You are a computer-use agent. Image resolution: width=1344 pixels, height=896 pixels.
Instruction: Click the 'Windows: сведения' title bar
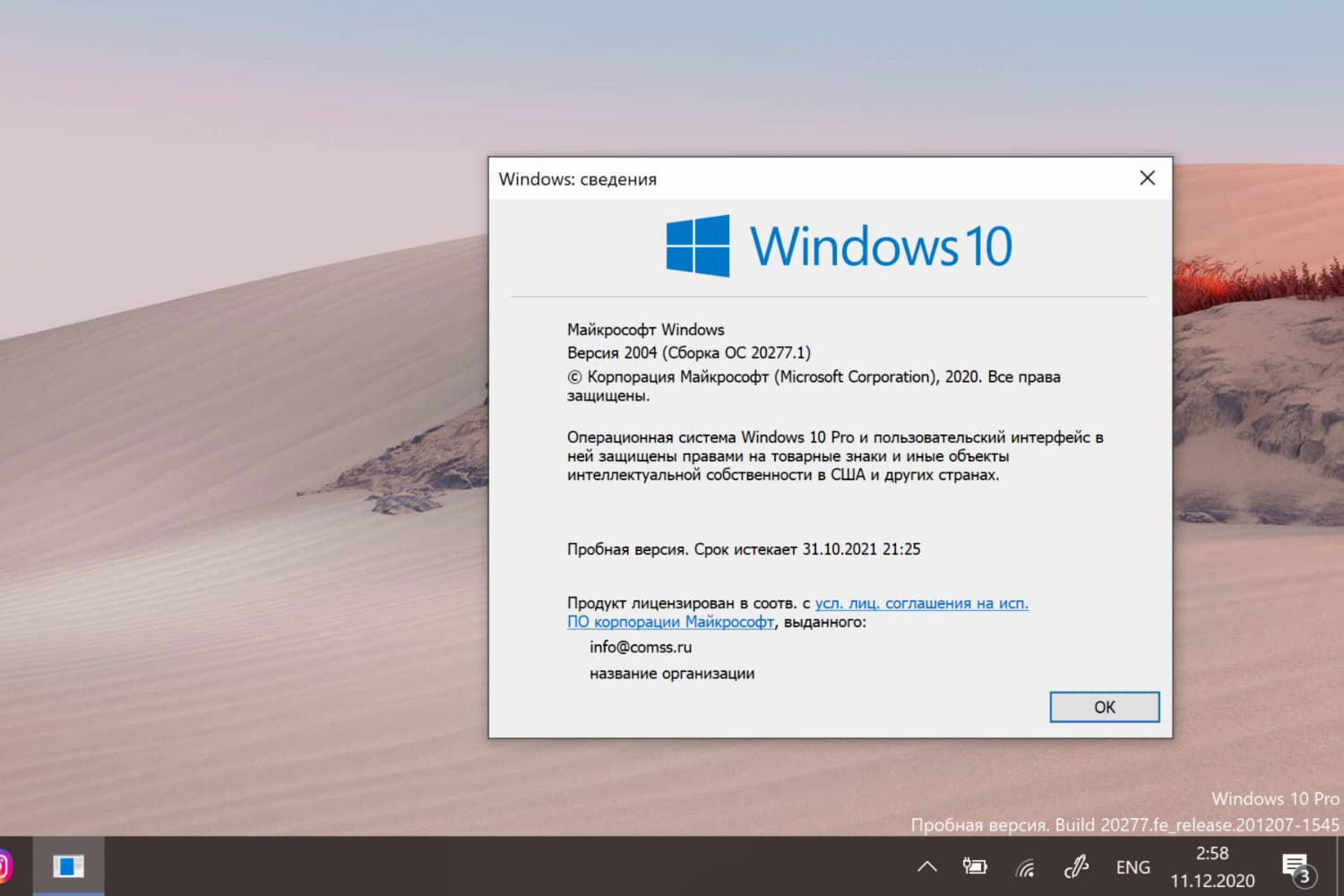tap(577, 178)
